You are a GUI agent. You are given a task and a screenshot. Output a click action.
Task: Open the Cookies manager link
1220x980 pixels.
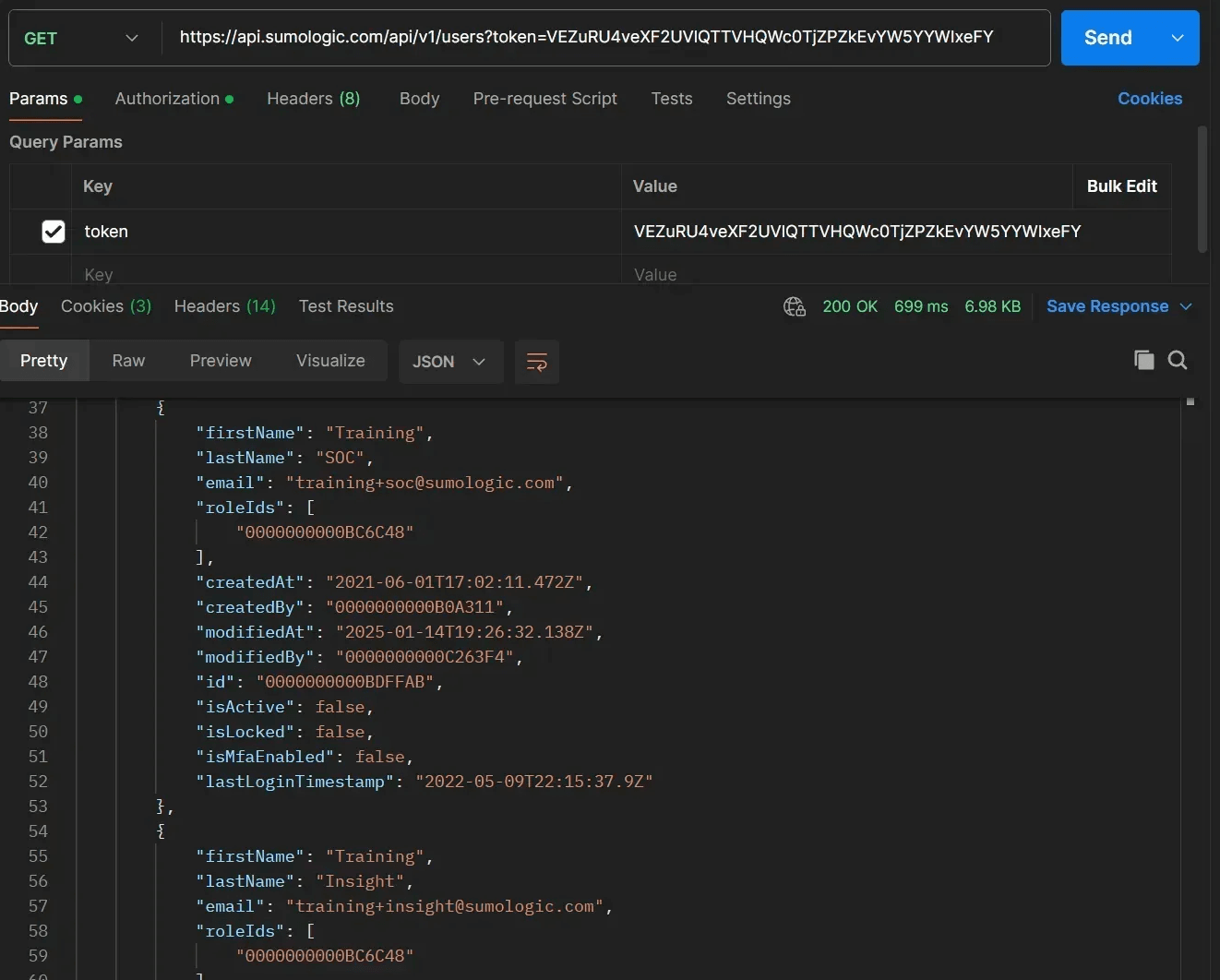(x=1149, y=98)
